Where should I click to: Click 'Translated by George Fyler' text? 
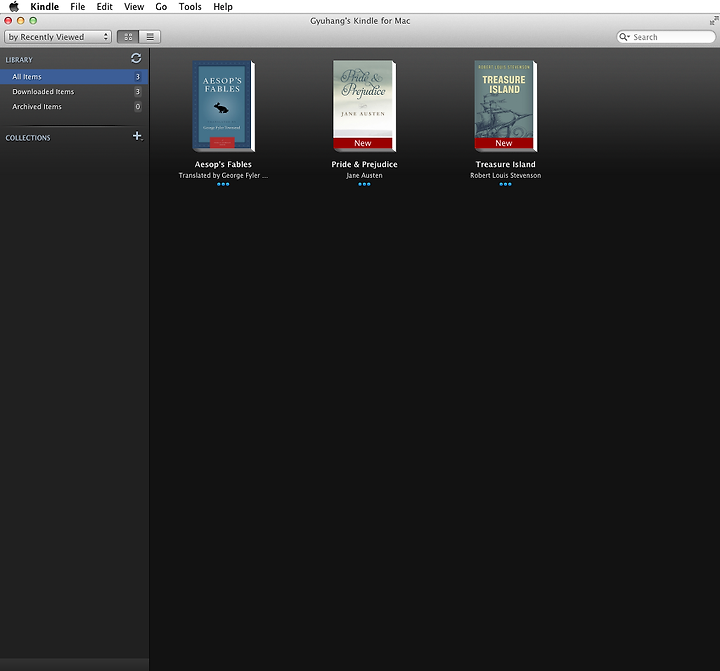(223, 175)
